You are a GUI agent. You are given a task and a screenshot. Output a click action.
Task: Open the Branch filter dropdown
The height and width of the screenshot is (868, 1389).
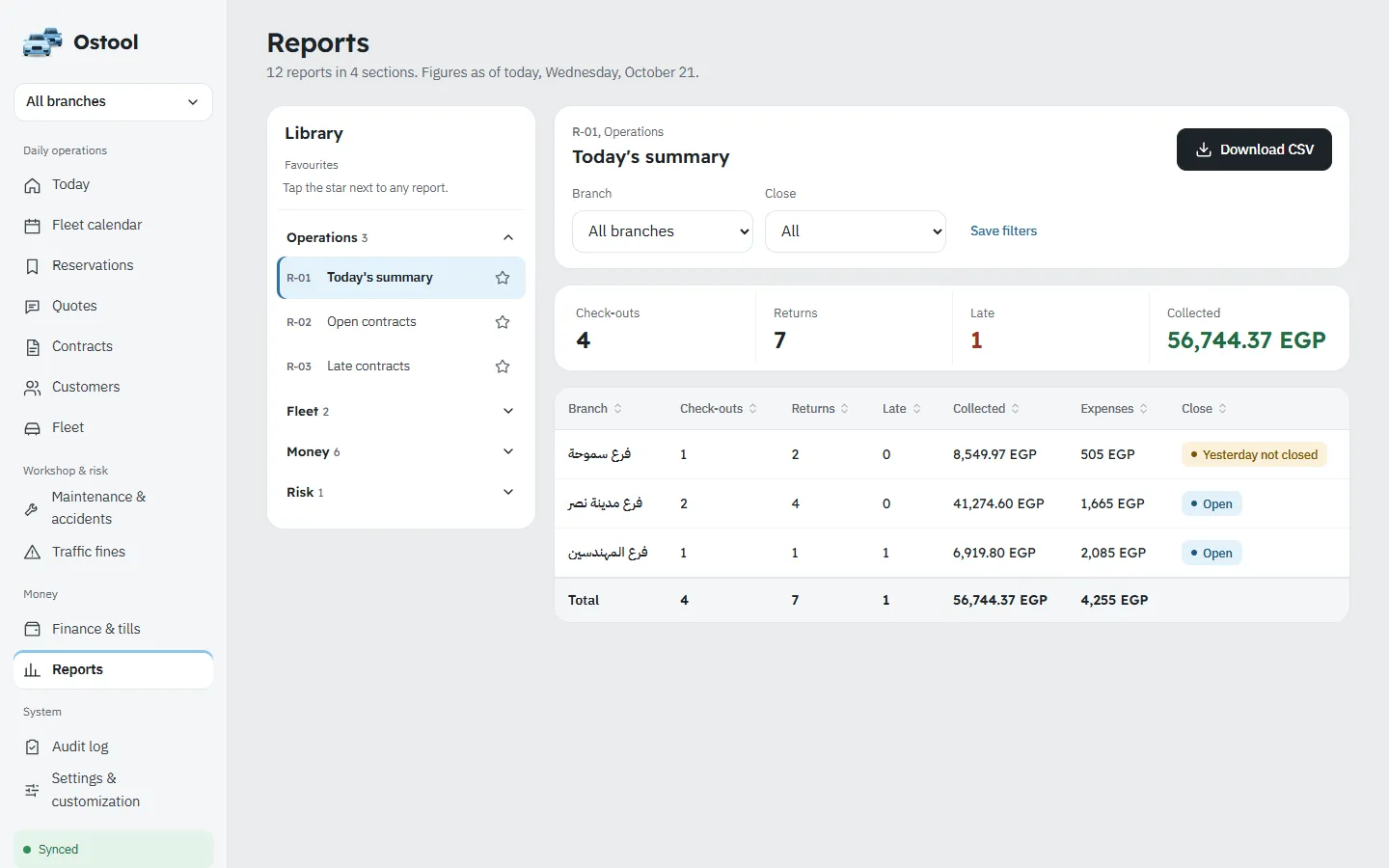pos(663,231)
